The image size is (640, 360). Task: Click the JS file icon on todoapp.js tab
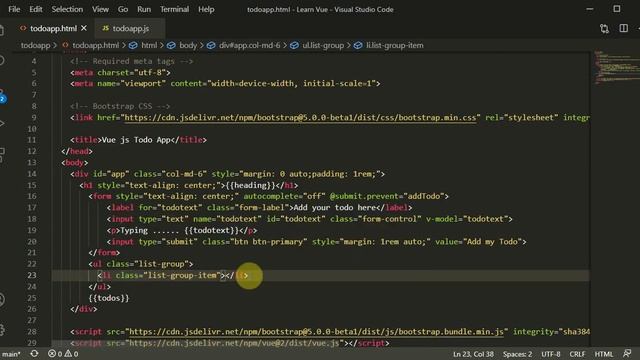coord(105,28)
